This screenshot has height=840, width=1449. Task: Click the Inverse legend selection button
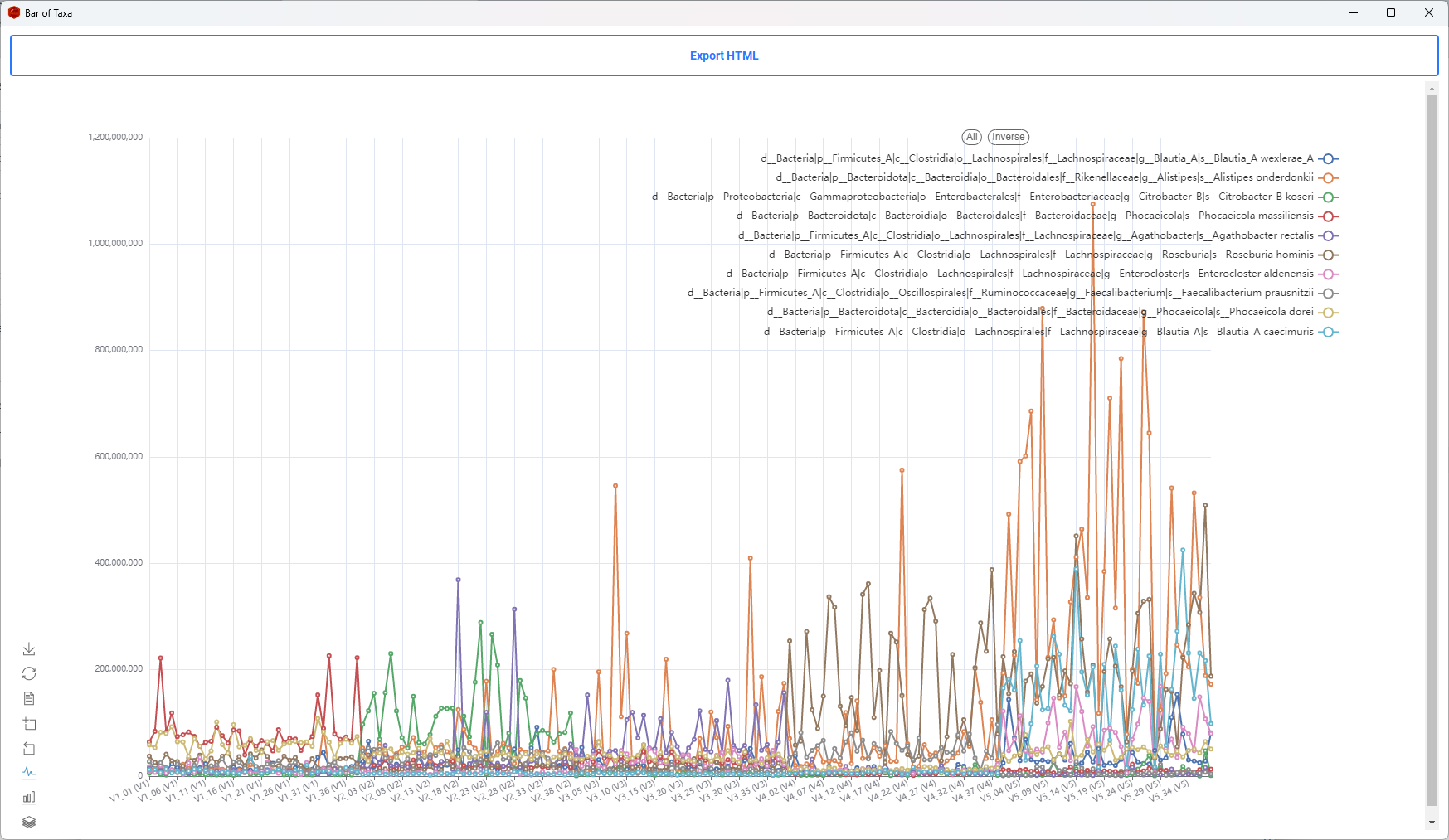[x=1009, y=137]
